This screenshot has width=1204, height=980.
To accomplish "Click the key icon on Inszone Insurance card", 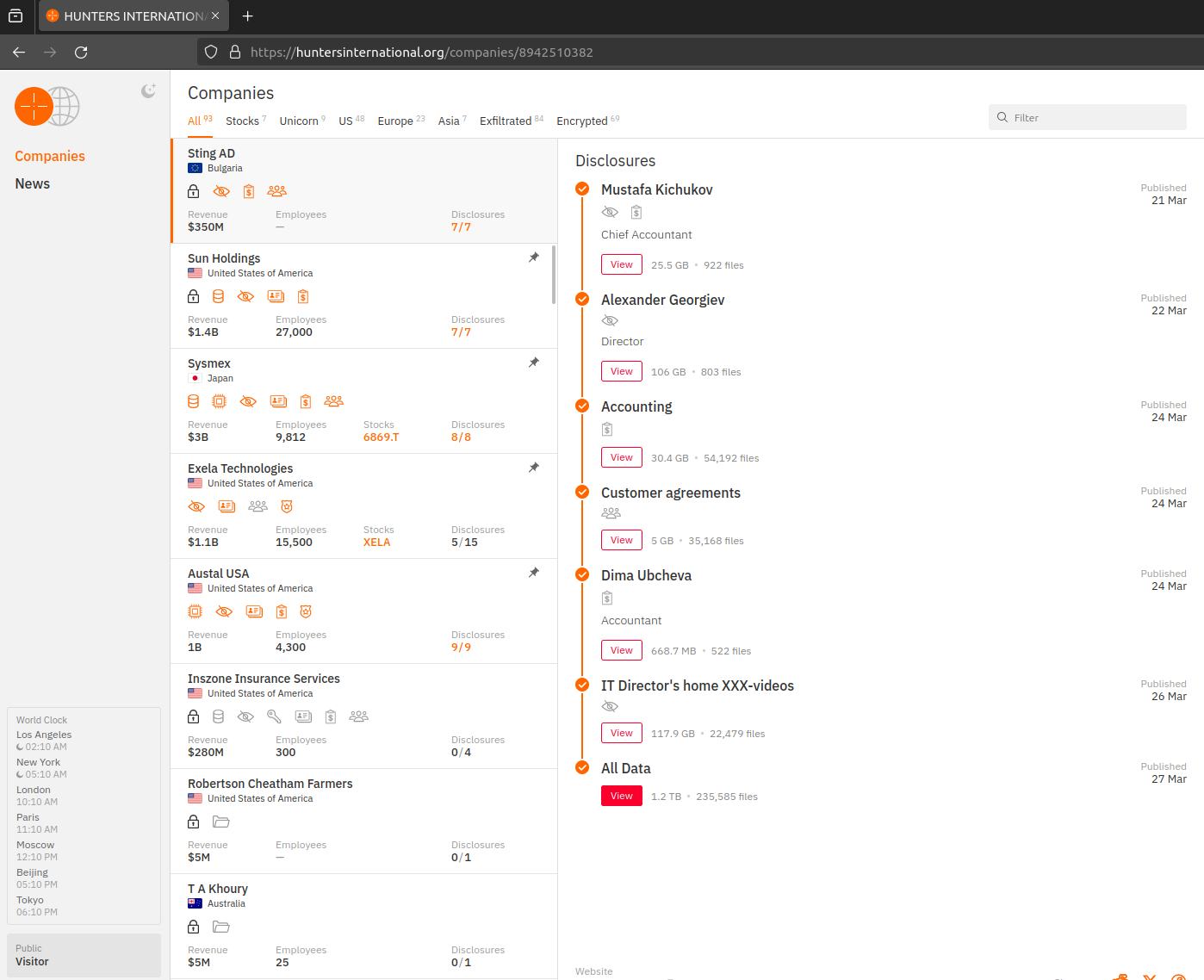I will [x=274, y=716].
